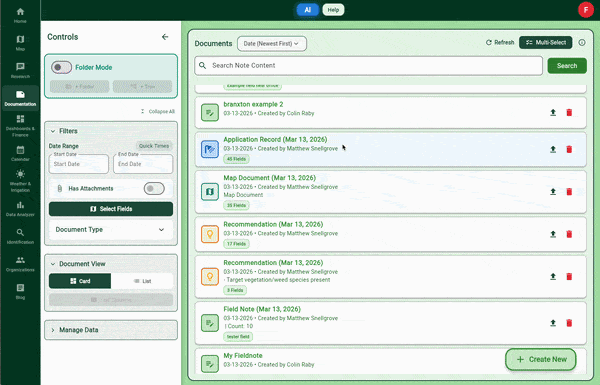
Task: Click Refresh documents
Action: point(500,42)
